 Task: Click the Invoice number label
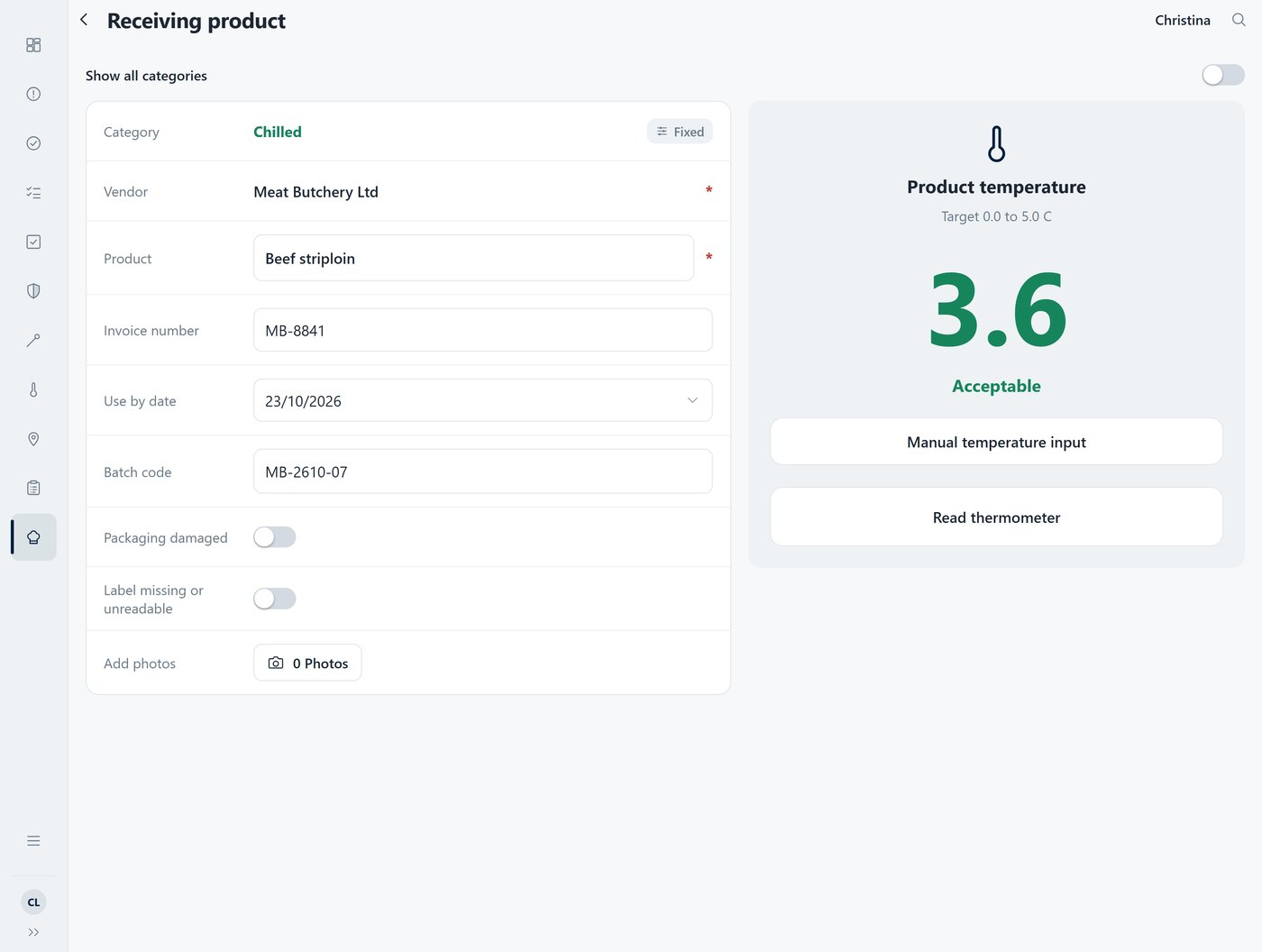tap(151, 331)
